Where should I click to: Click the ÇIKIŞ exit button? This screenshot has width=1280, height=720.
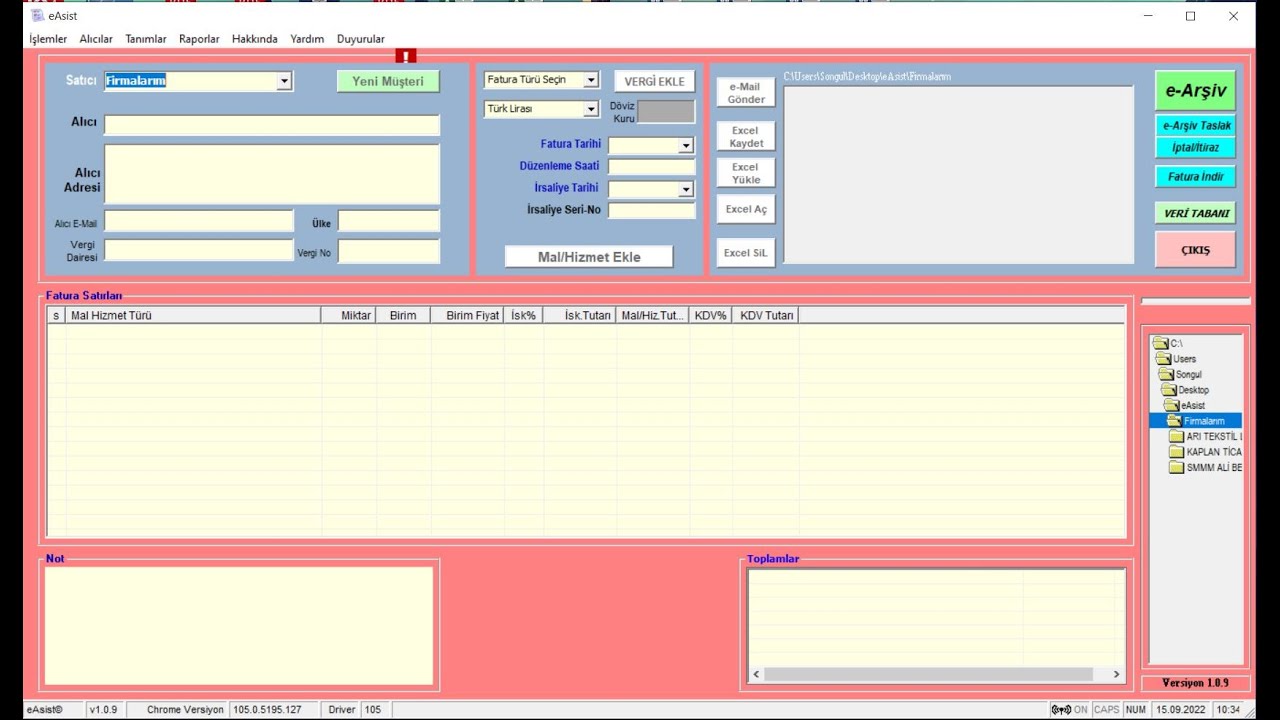click(x=1195, y=250)
